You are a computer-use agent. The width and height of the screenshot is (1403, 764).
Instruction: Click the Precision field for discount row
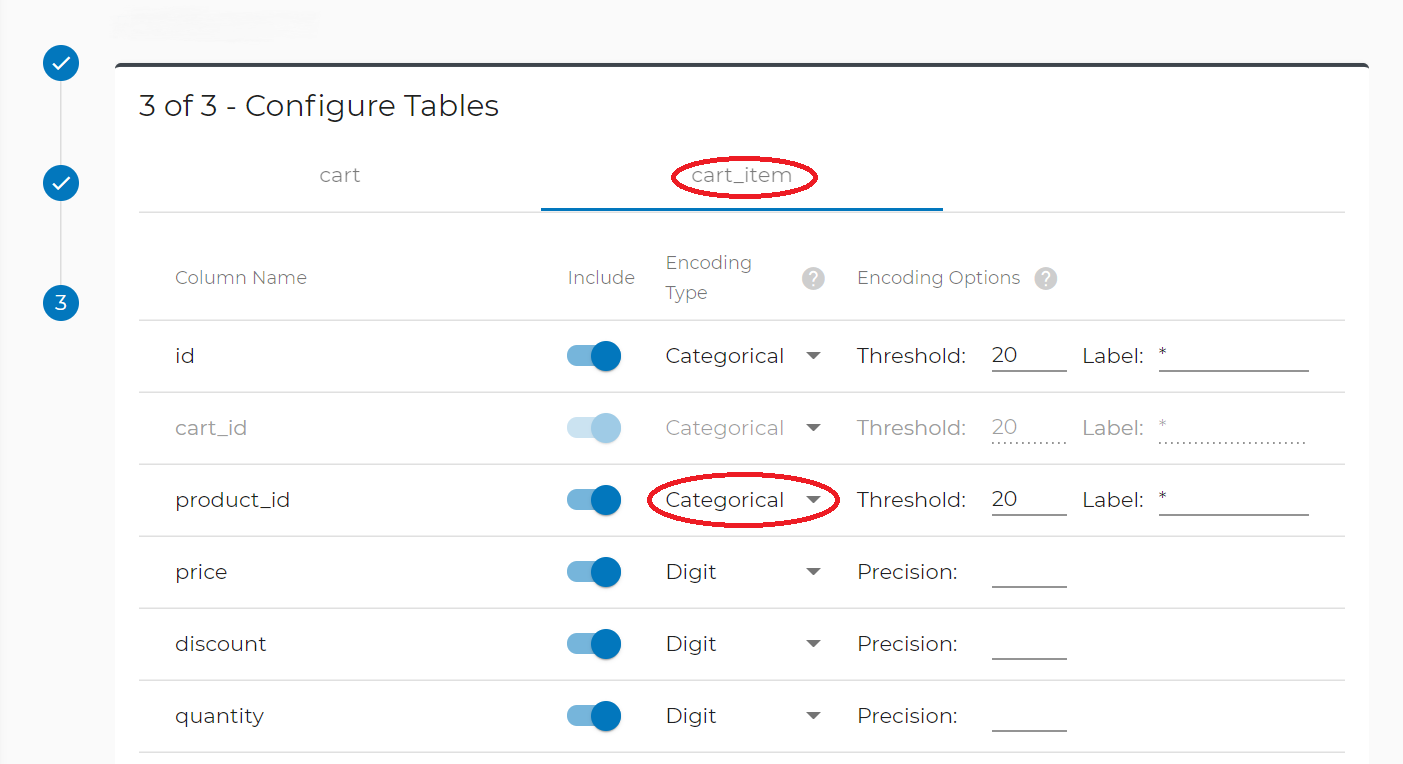1029,644
